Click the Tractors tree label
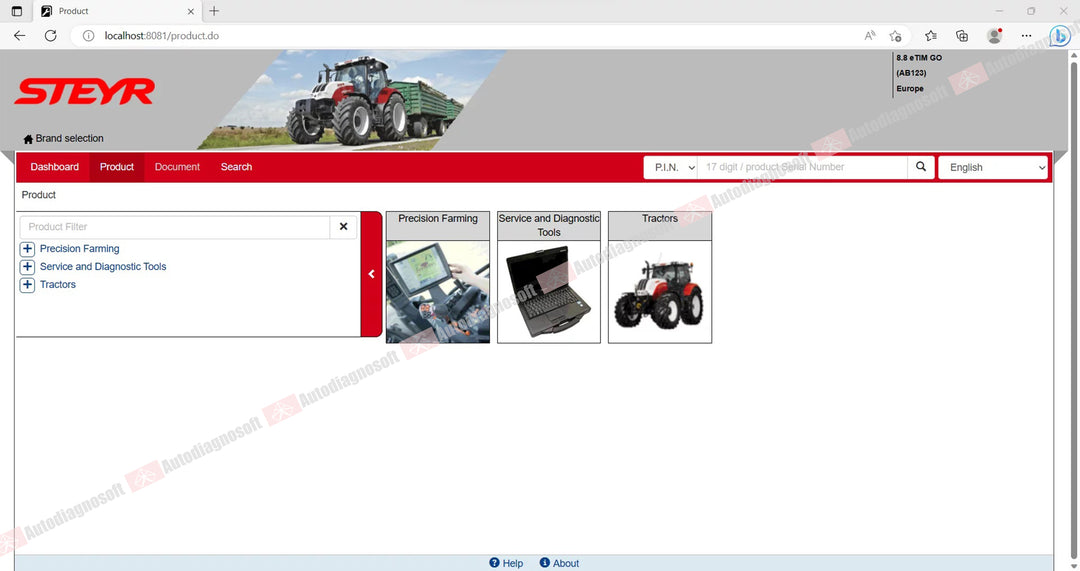 pos(58,284)
